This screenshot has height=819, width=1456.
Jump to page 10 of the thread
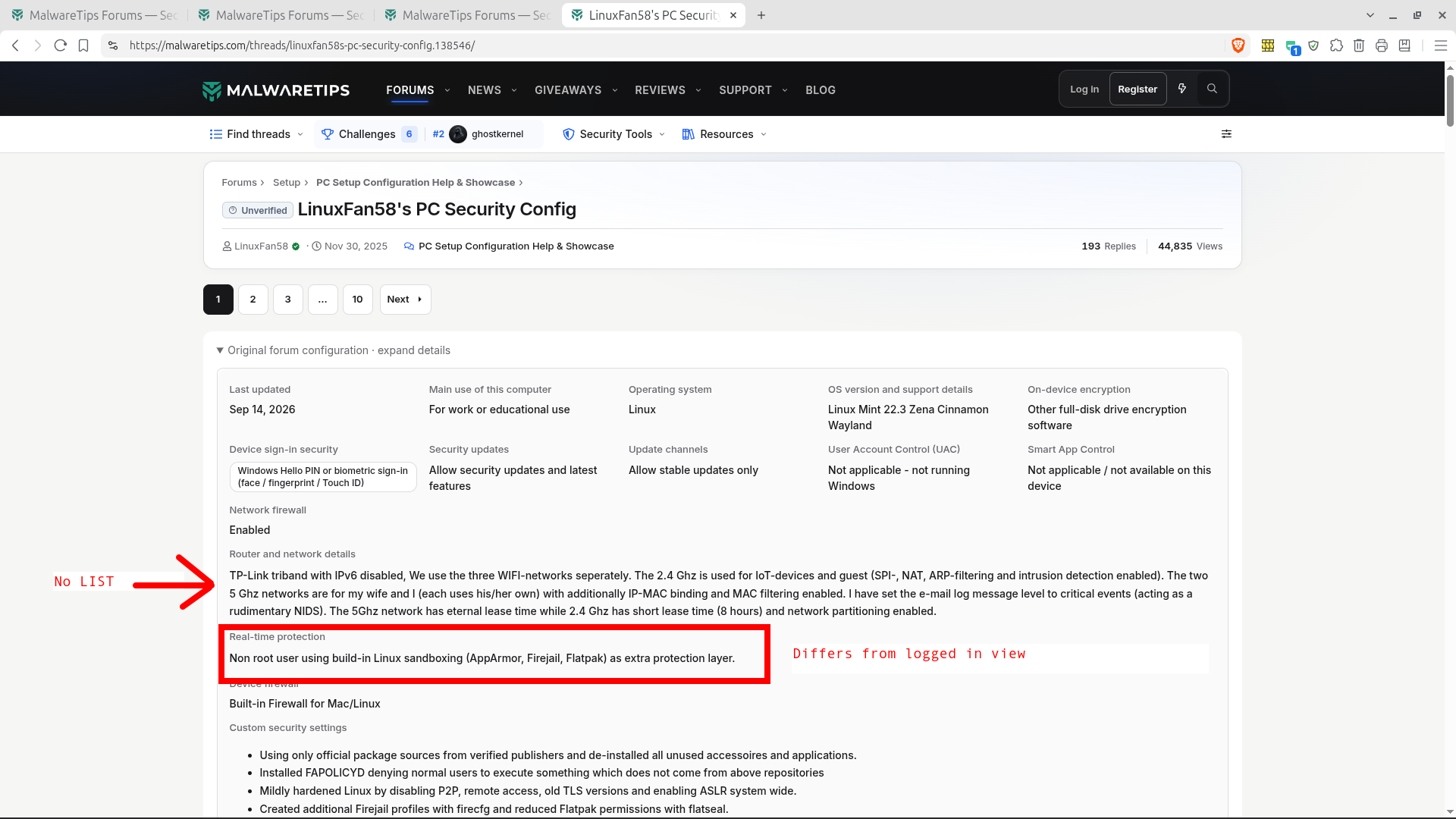(357, 300)
